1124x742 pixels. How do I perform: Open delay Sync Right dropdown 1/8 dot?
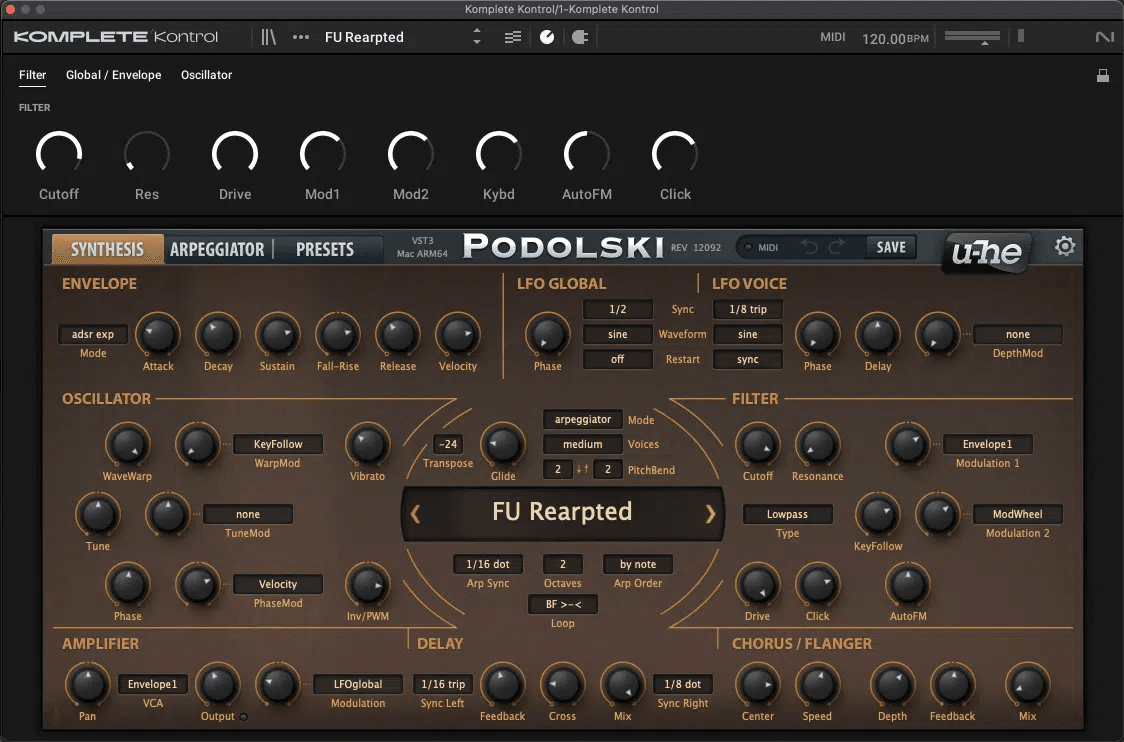tap(683, 684)
